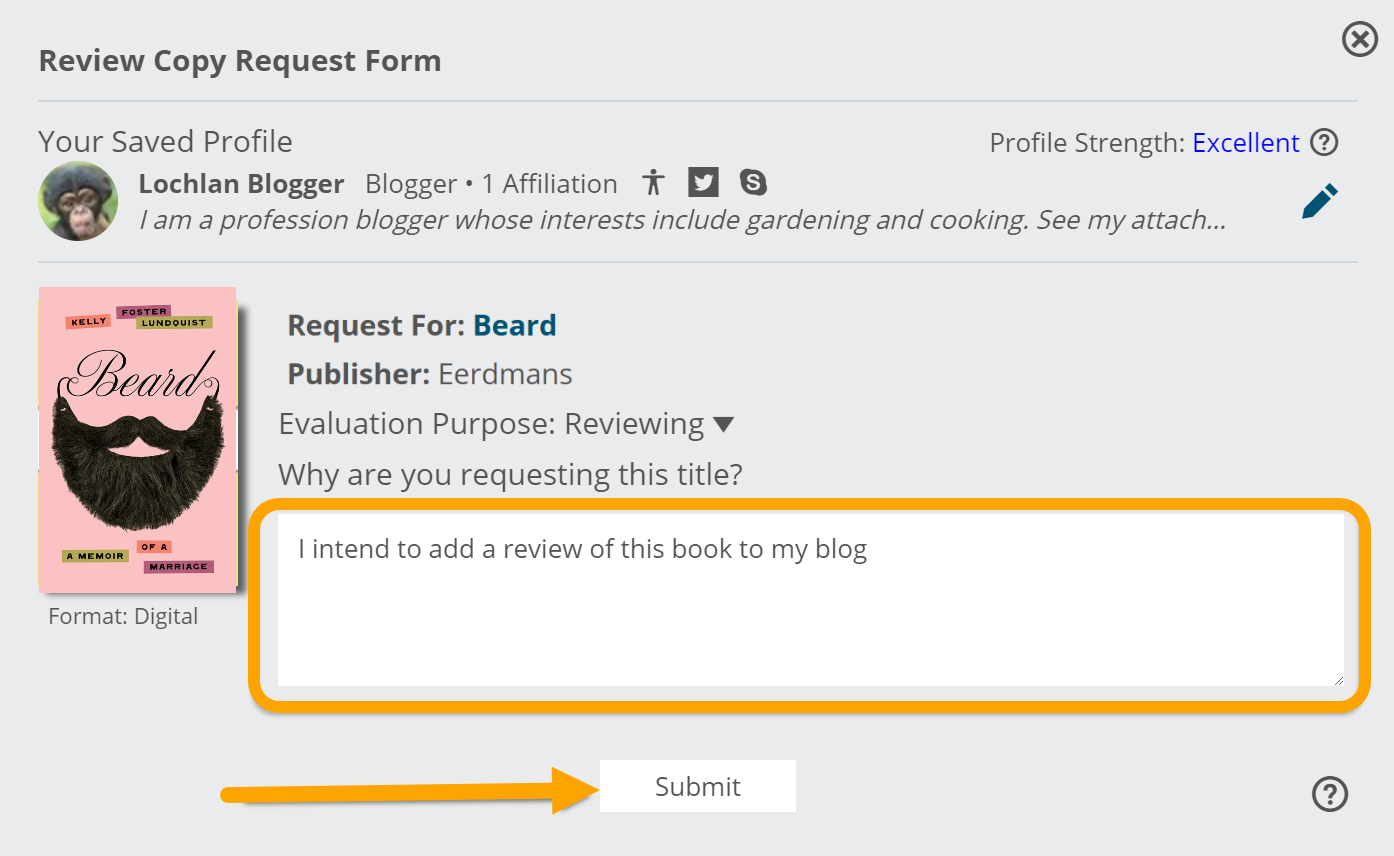Show the 1 Affiliation details
This screenshot has width=1394, height=856.
550,184
